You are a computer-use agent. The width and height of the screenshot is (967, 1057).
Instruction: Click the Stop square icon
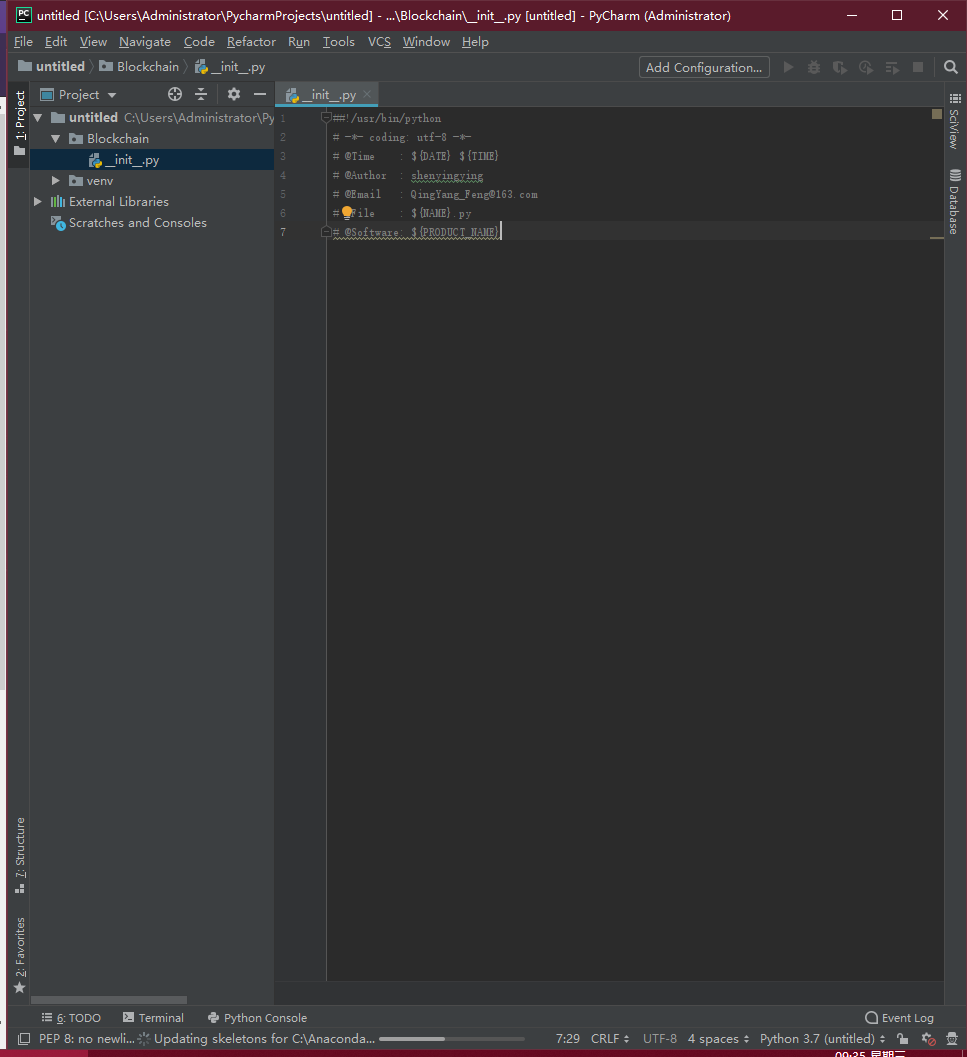(x=918, y=67)
